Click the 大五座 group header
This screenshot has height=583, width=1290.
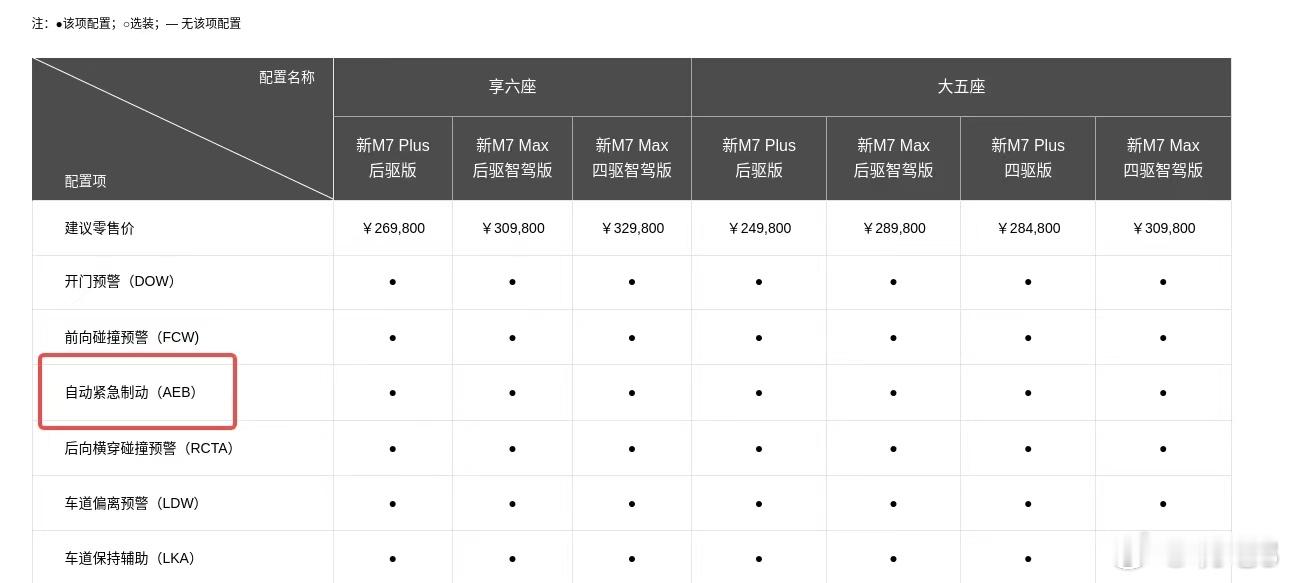[x=961, y=87]
